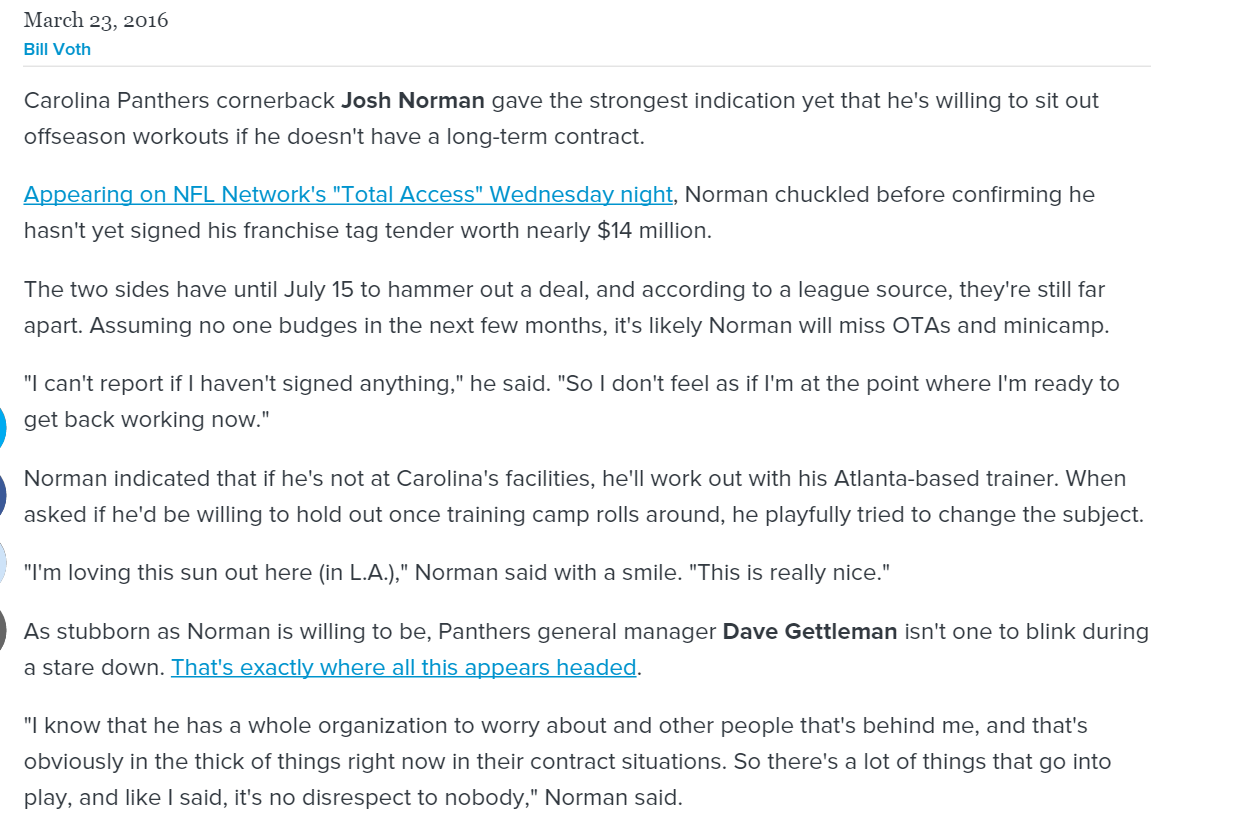
Task: Click the horizontal divider under the byline
Action: [587, 67]
